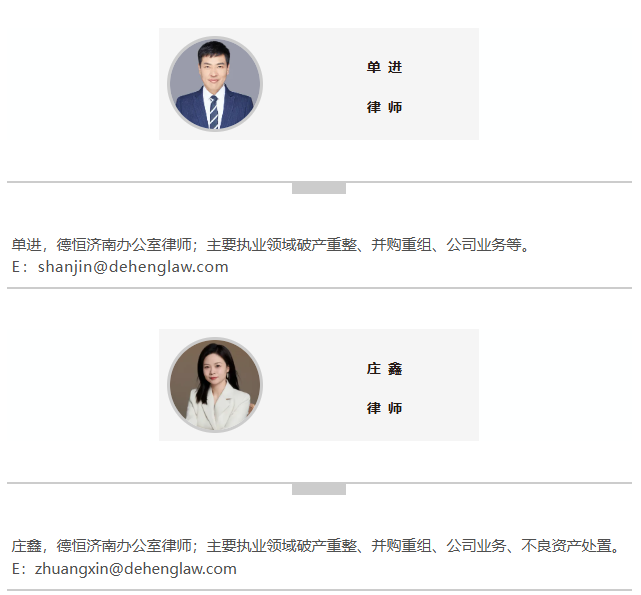The image size is (641, 595).
Task: Click 并购重组 in the 庄鑫 bio line
Action: pos(401,546)
